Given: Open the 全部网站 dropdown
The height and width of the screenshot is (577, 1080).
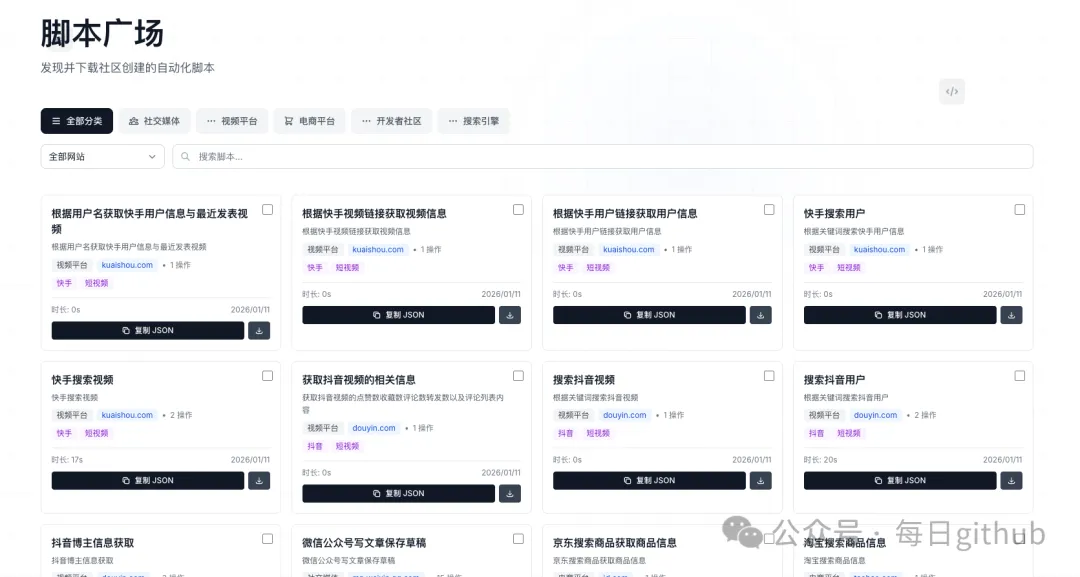Looking at the screenshot, I should click(103, 156).
